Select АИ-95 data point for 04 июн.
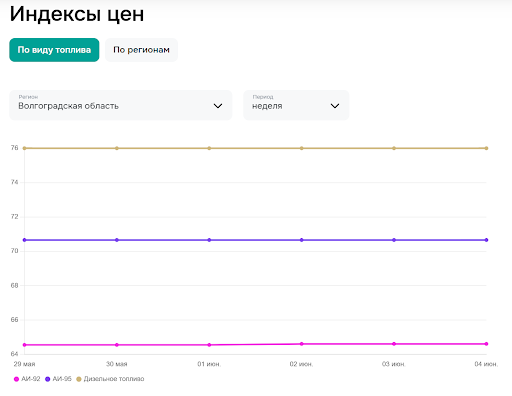The image size is (512, 396). pos(486,240)
